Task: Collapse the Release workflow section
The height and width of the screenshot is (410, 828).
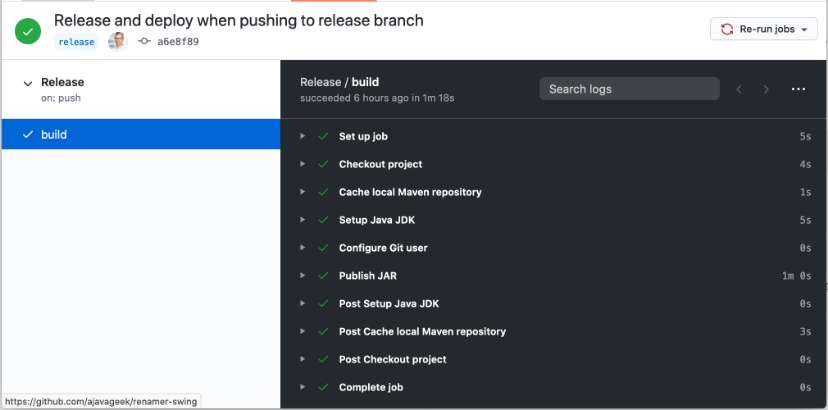Action: click(28, 84)
